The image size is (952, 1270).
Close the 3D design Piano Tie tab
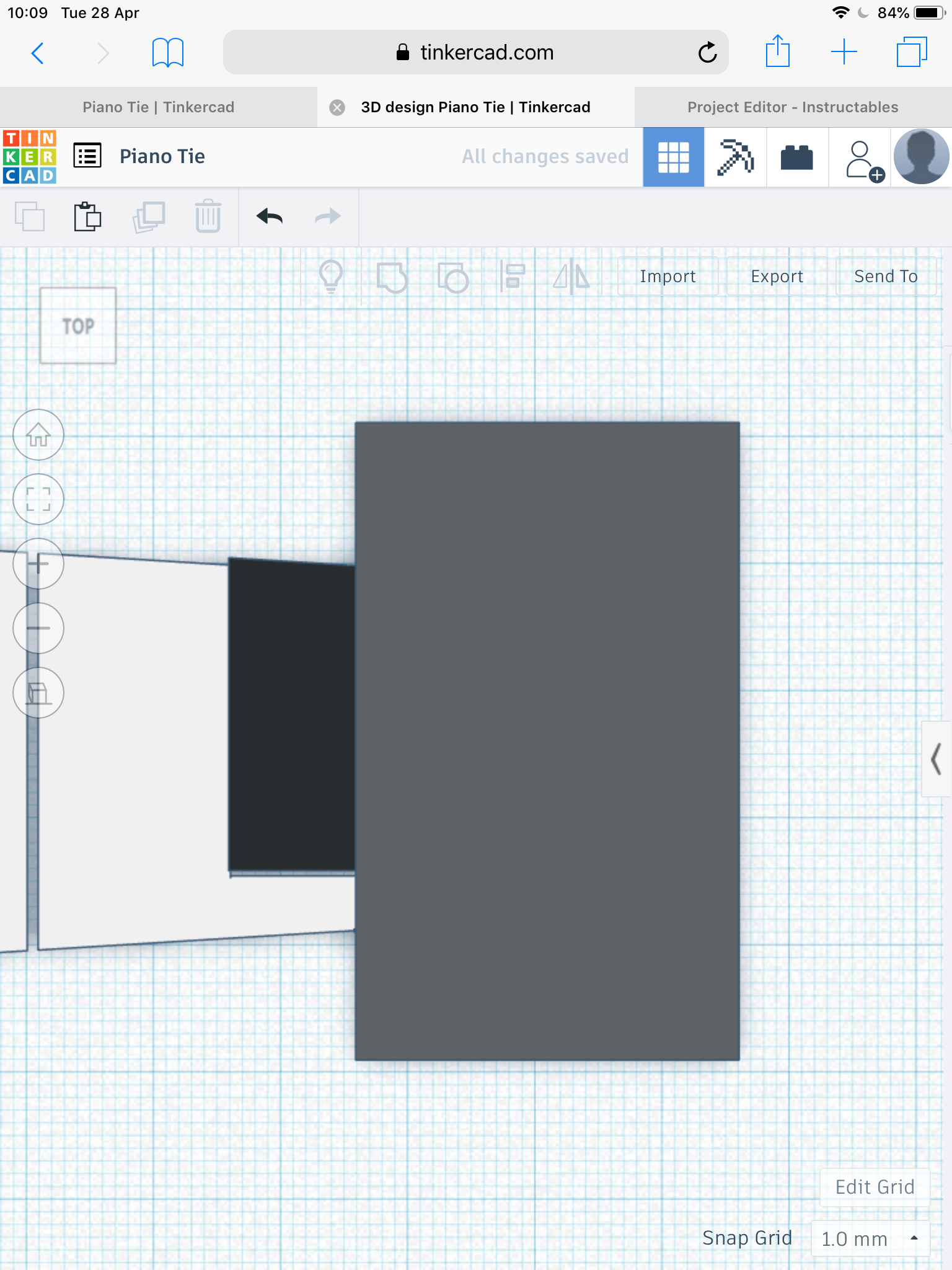pyautogui.click(x=337, y=107)
